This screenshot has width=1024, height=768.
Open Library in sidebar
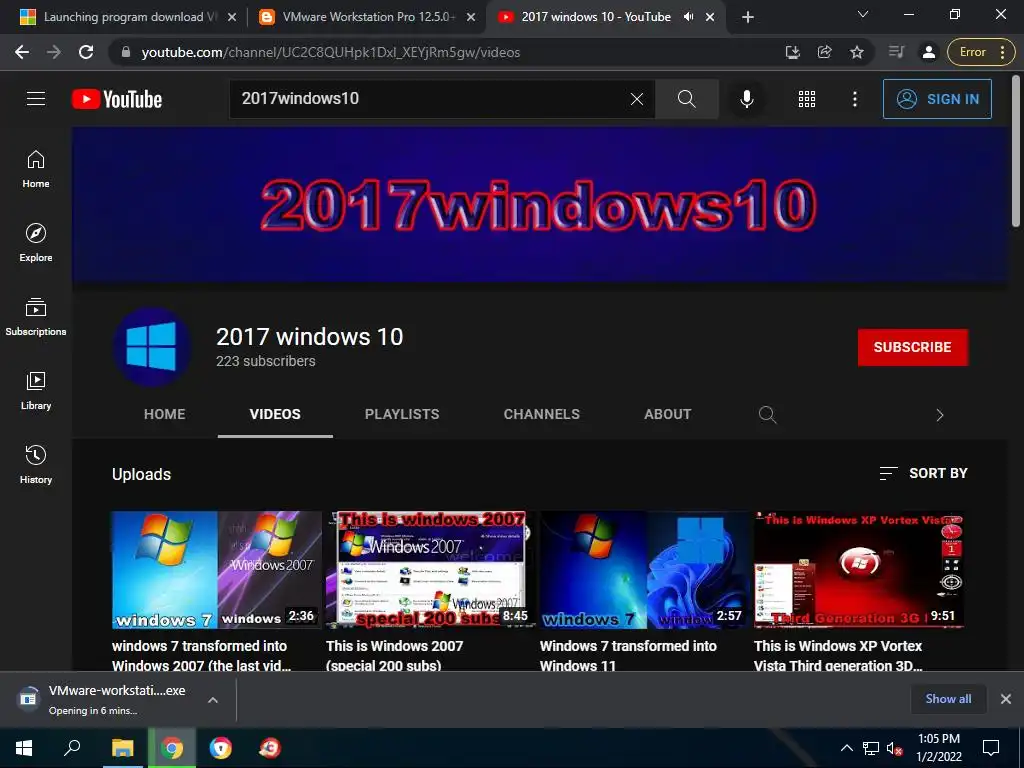(36, 391)
